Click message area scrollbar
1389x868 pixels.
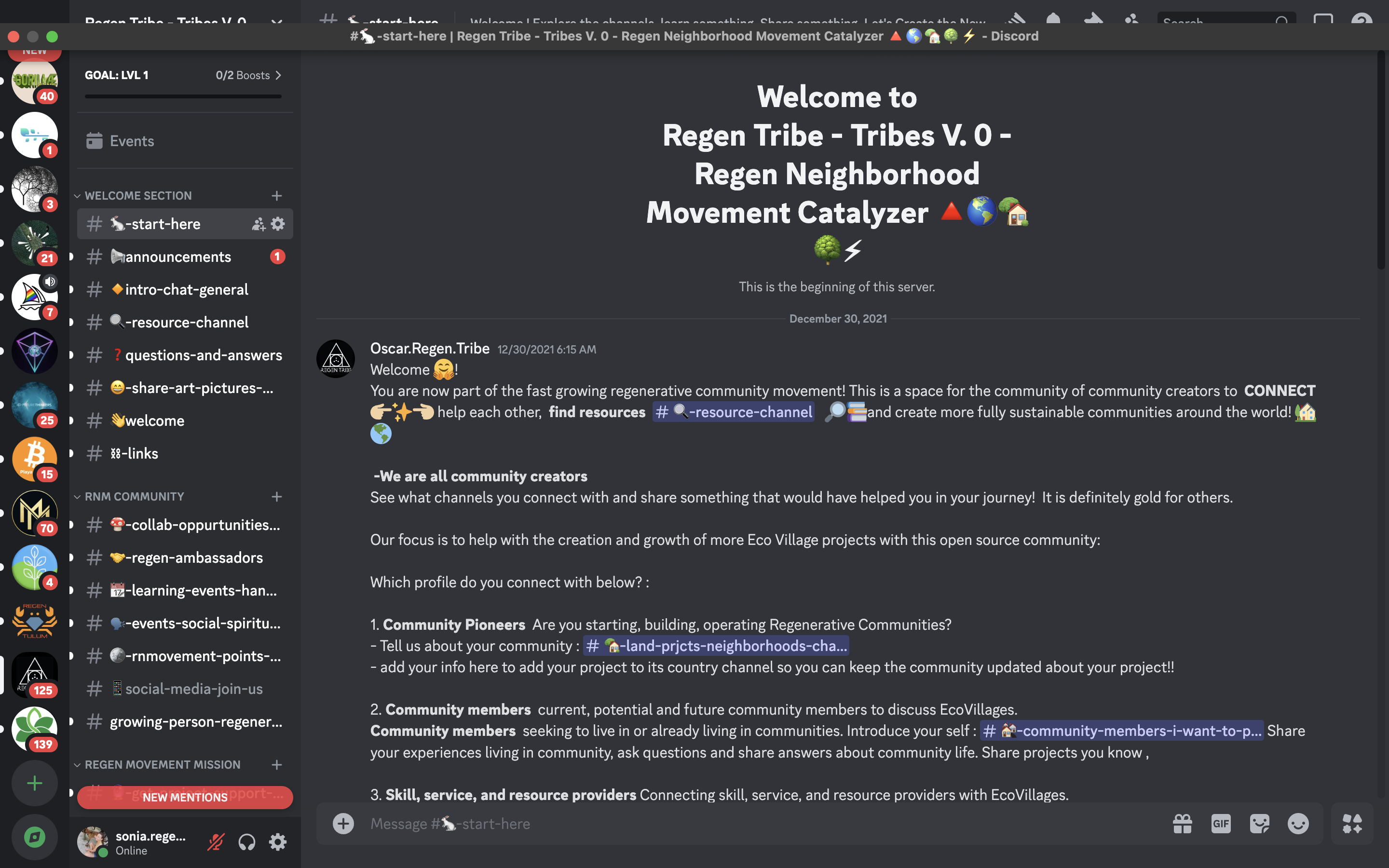tap(1381, 161)
